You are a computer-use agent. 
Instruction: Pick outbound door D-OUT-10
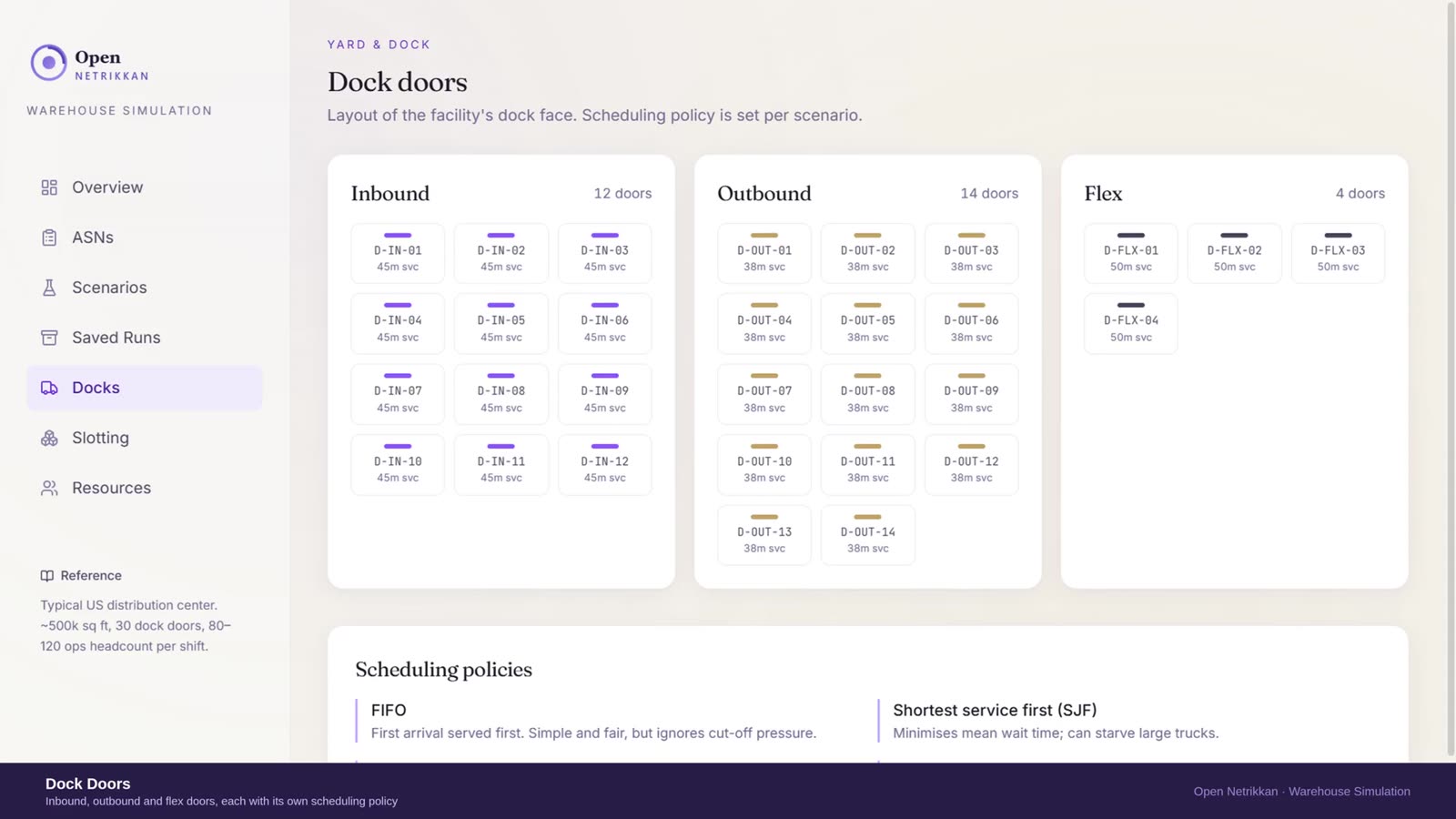tap(764, 464)
